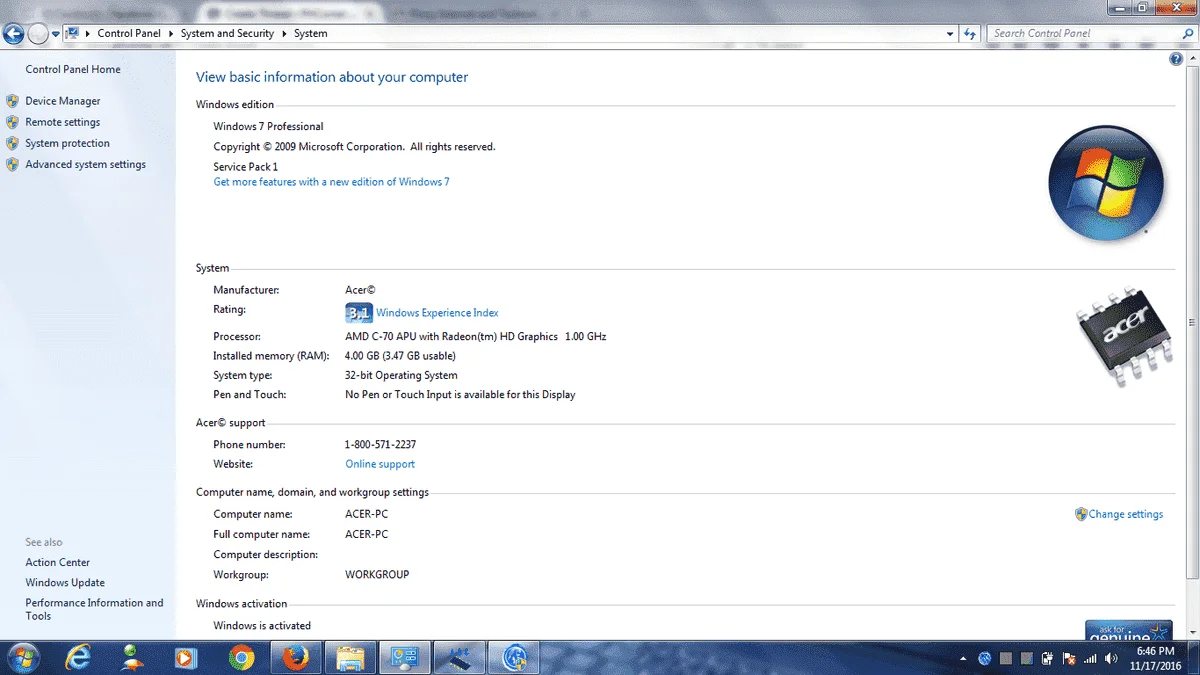Click the 32-bit Operating System text

(x=401, y=375)
